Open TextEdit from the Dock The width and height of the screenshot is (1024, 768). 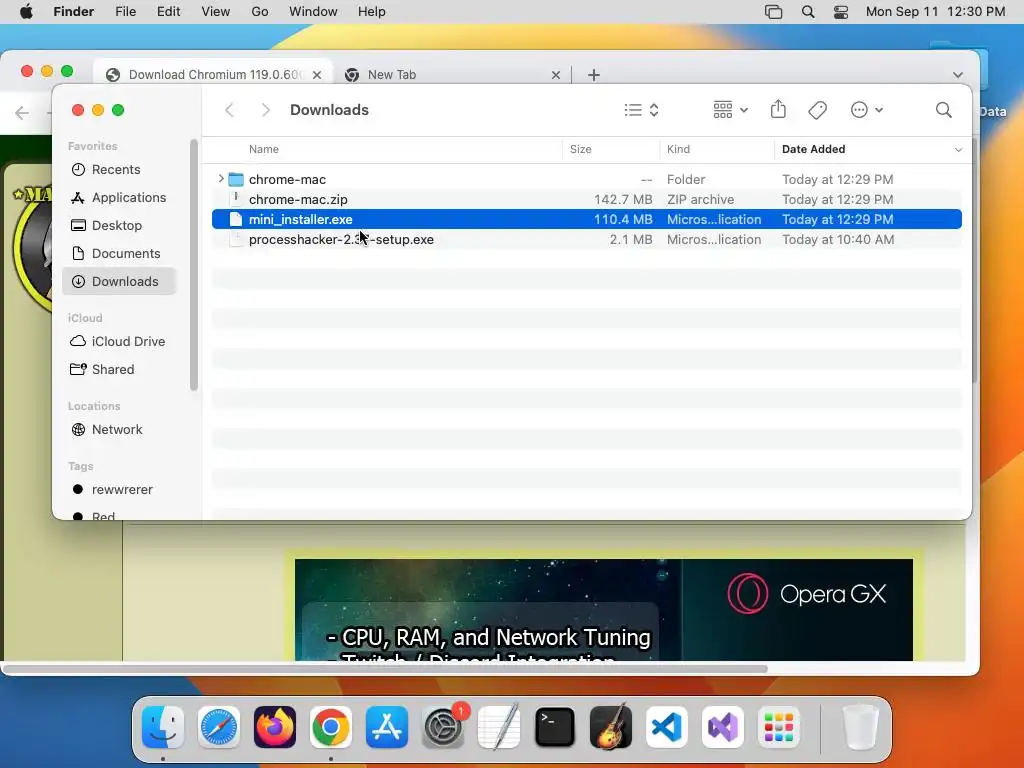(499, 727)
